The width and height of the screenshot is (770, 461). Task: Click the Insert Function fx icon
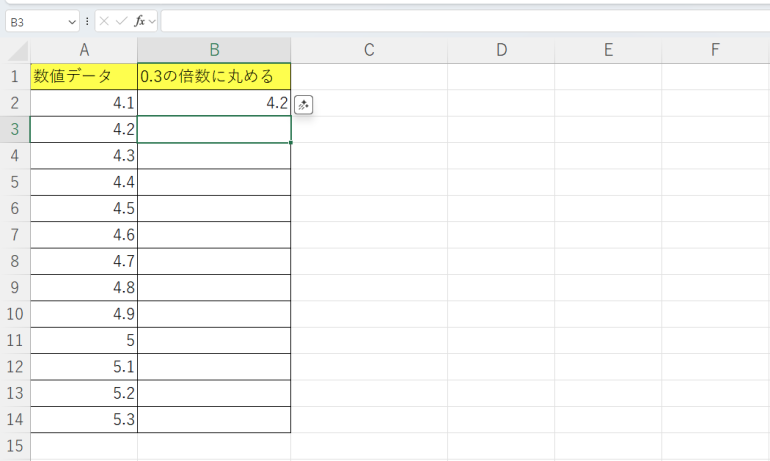[140, 21]
